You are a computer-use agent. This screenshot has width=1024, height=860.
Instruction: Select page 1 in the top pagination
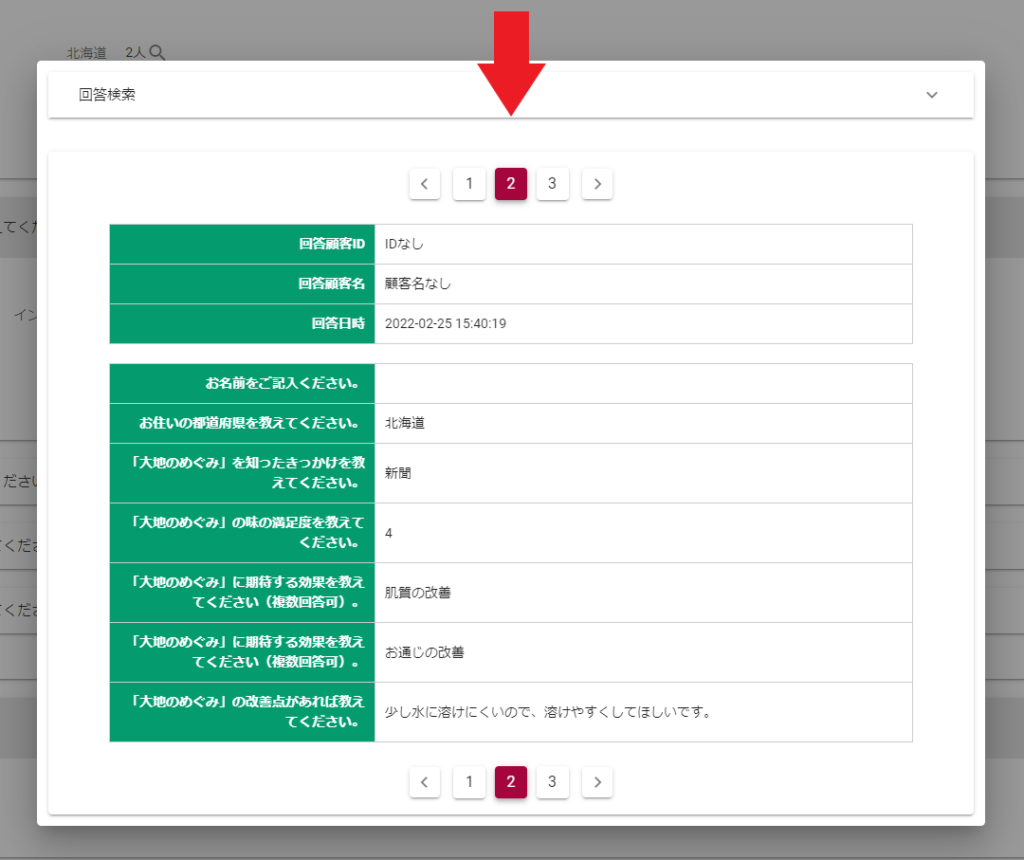pyautogui.click(x=469, y=184)
